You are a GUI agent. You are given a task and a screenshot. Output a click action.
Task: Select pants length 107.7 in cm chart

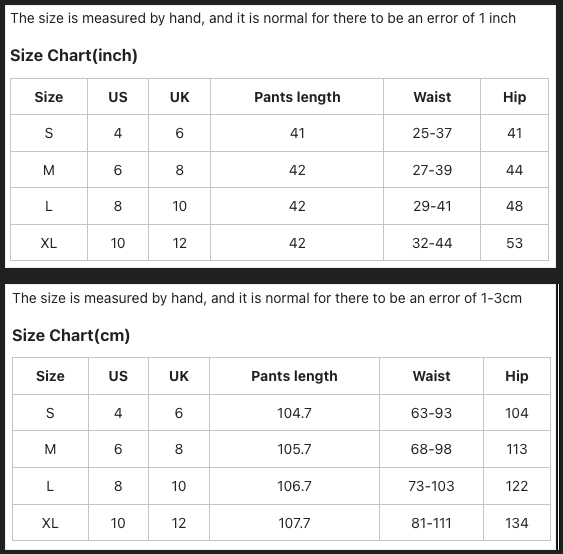[x=294, y=523]
